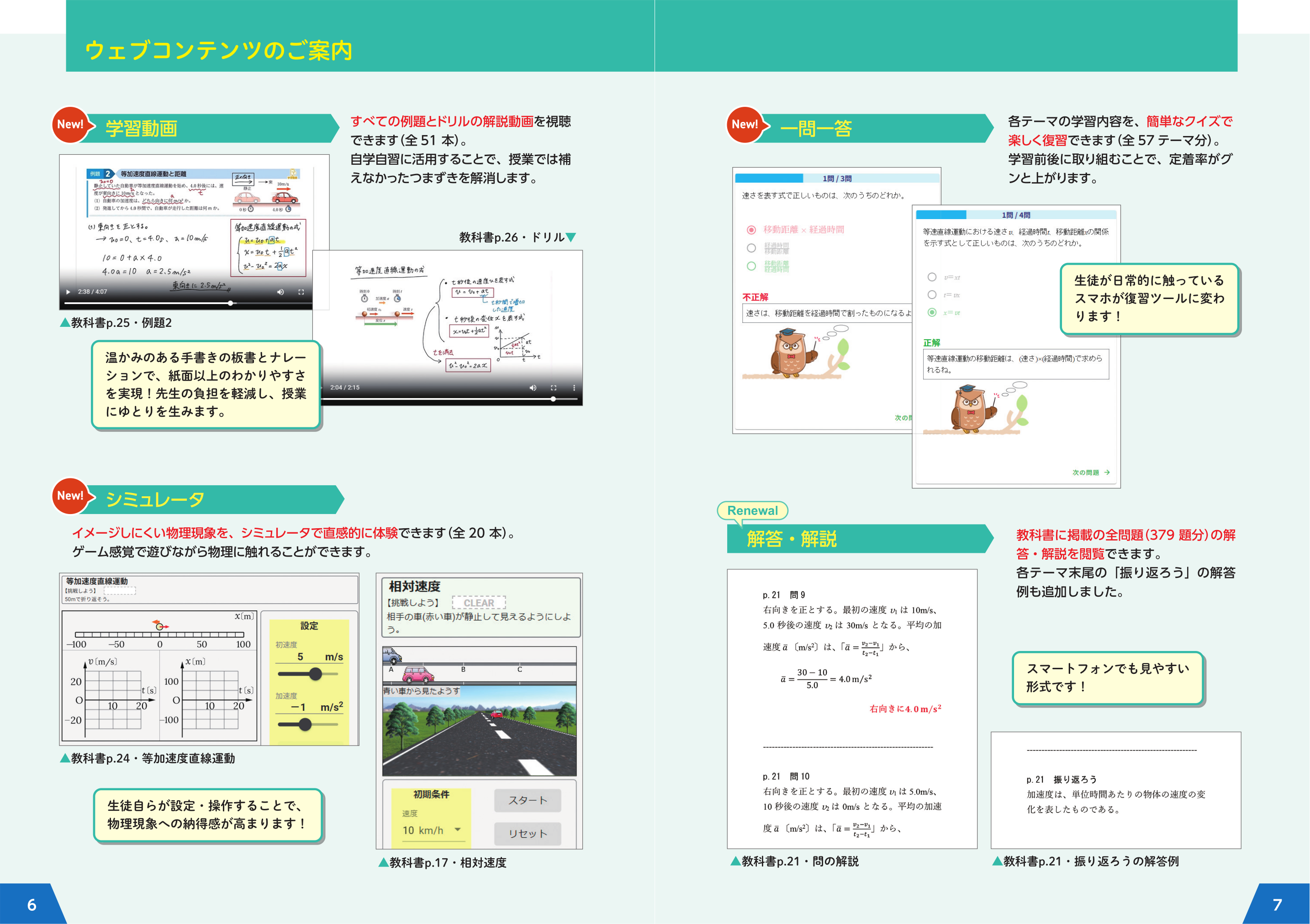The width and height of the screenshot is (1310, 924).
Task: Click the caption 教科書p.21・問の解説
Action: pyautogui.click(x=795, y=861)
